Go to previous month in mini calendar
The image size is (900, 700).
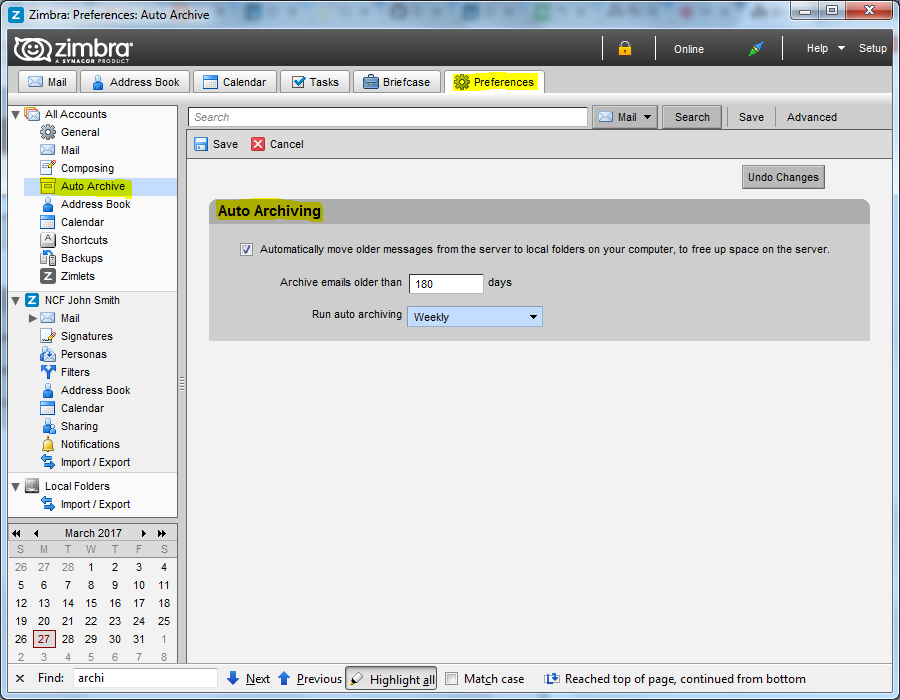click(x=36, y=533)
